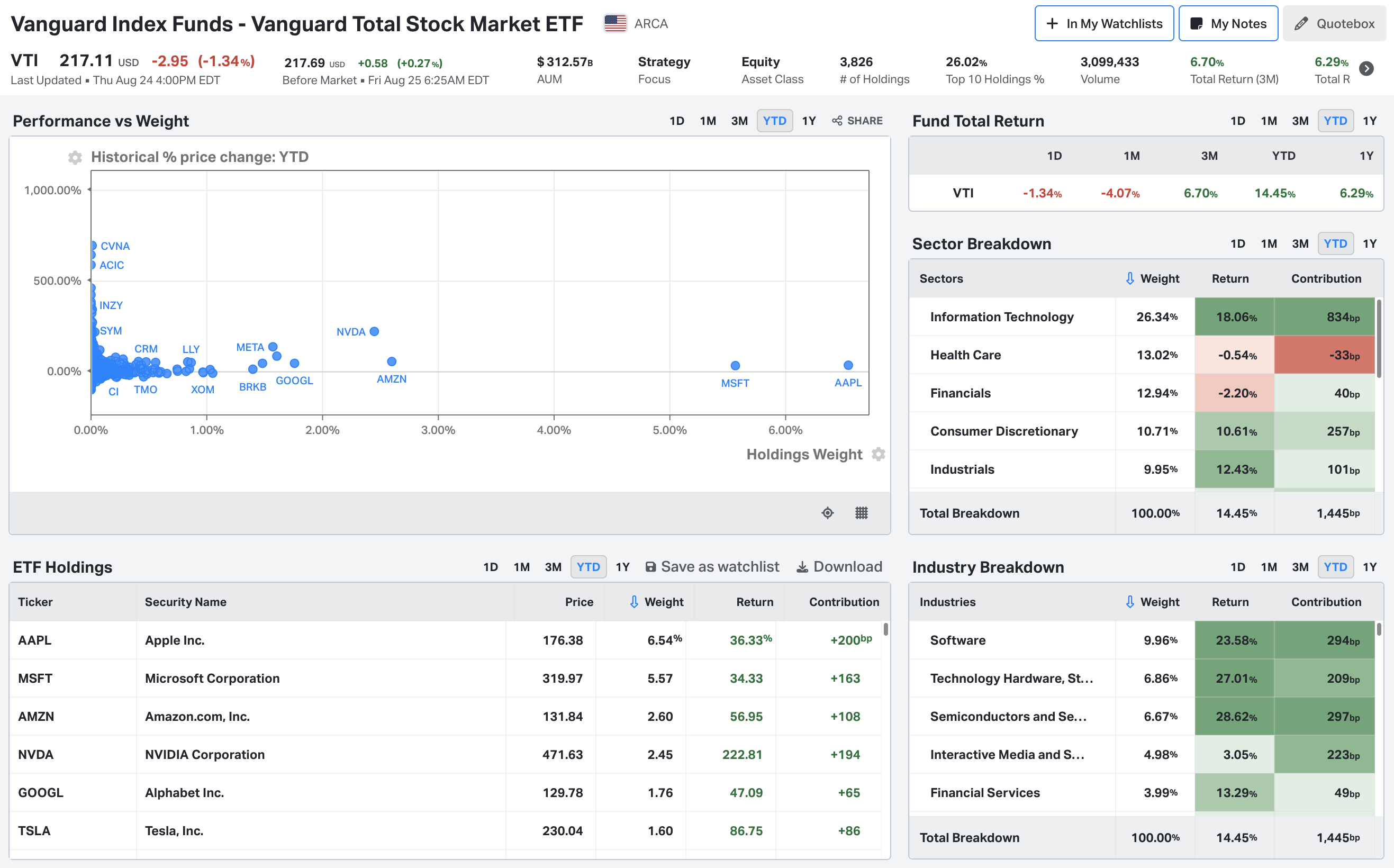Click the Save as watchlist icon
The width and height of the screenshot is (1394, 868).
point(650,567)
